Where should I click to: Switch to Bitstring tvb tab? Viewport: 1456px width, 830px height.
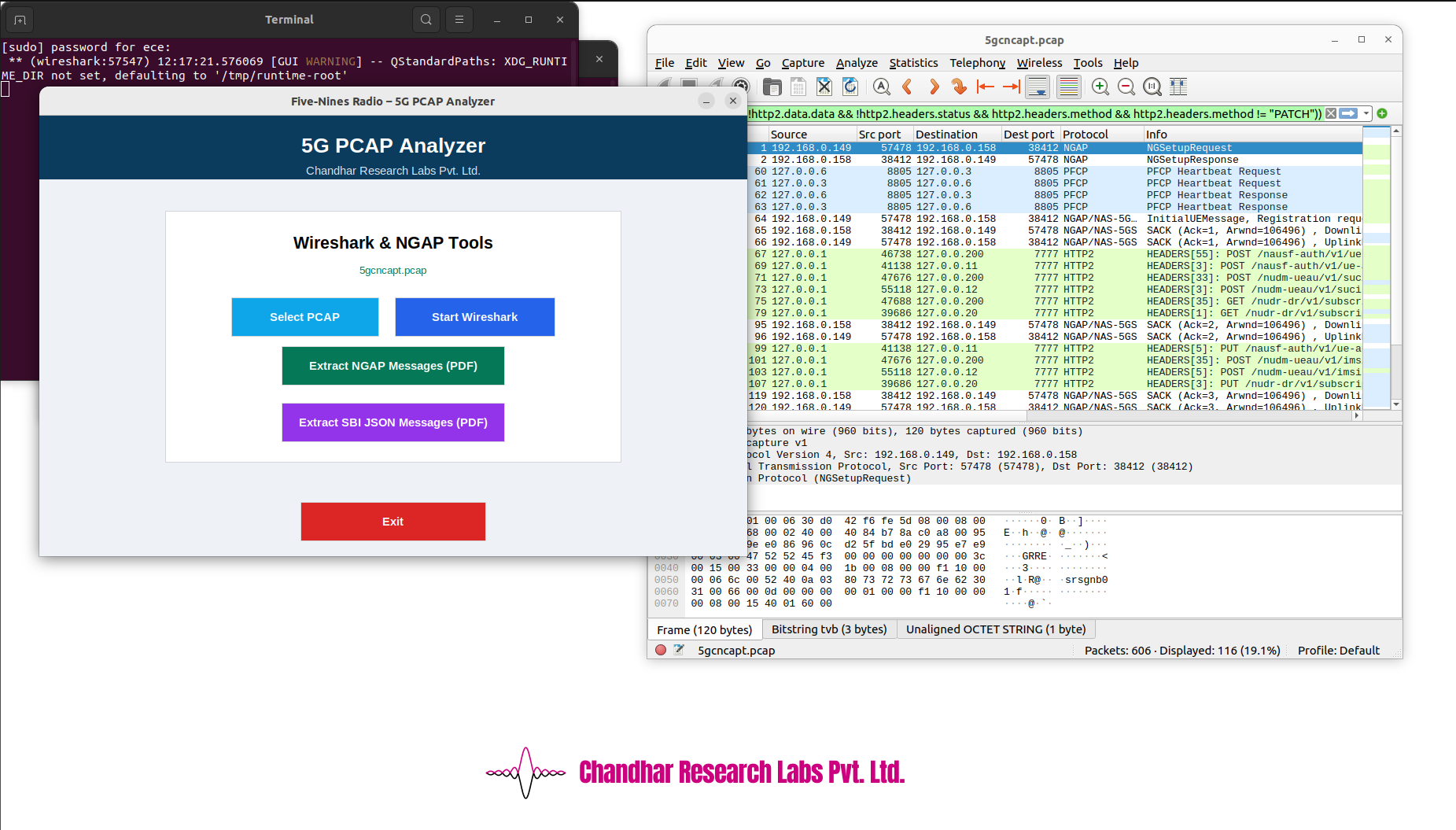(x=828, y=629)
